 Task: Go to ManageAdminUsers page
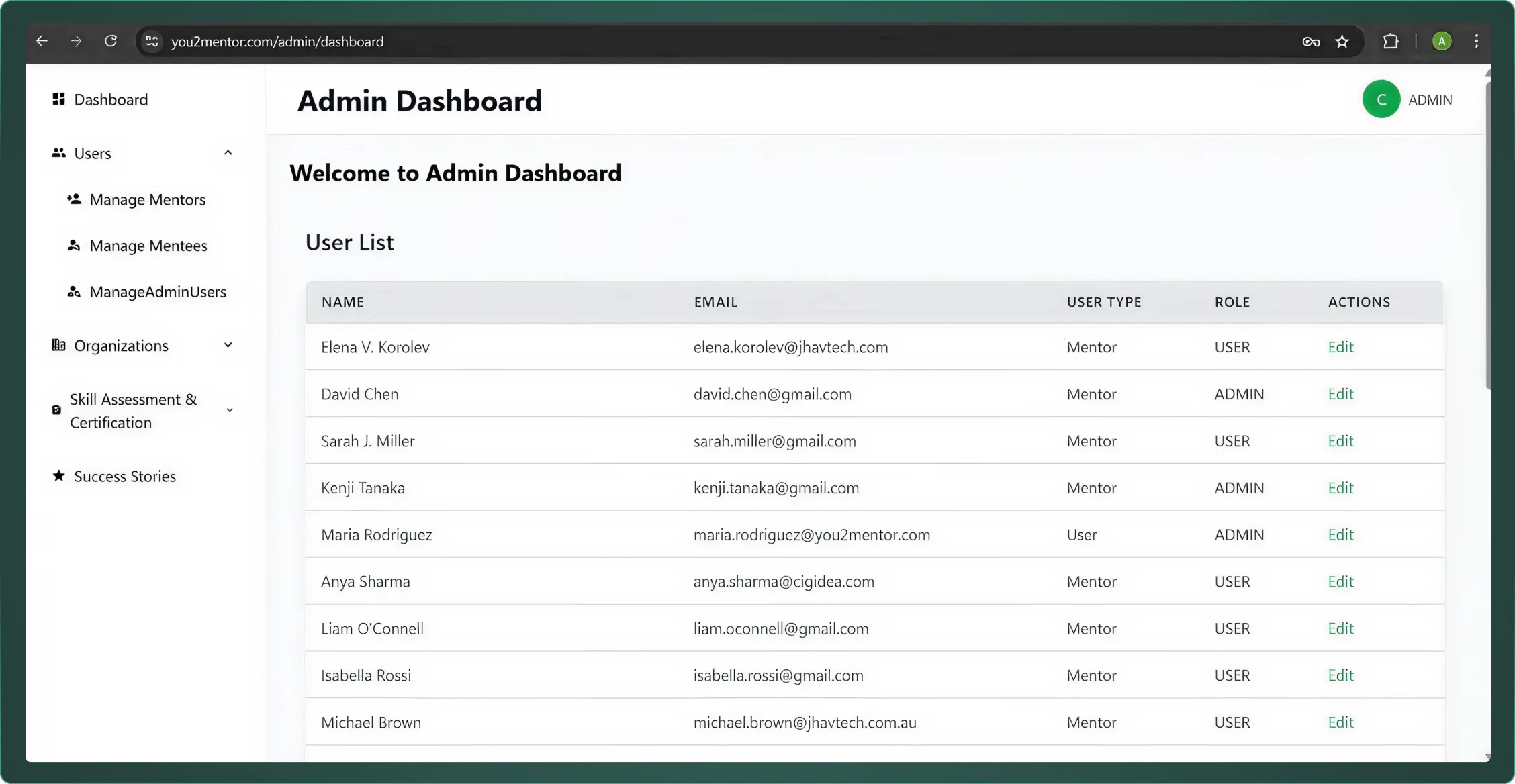157,292
